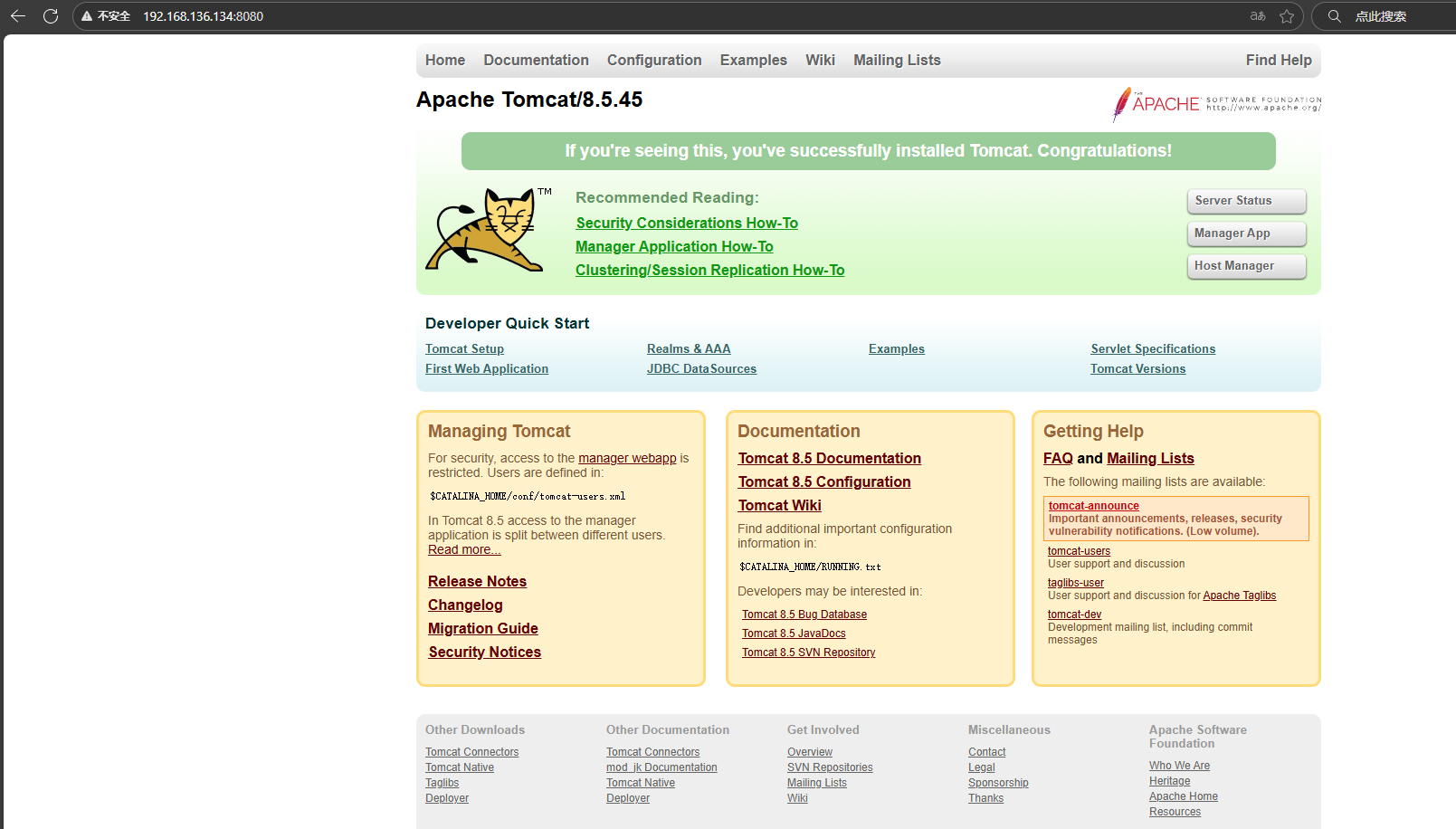Open Manager Application How-To

674,246
